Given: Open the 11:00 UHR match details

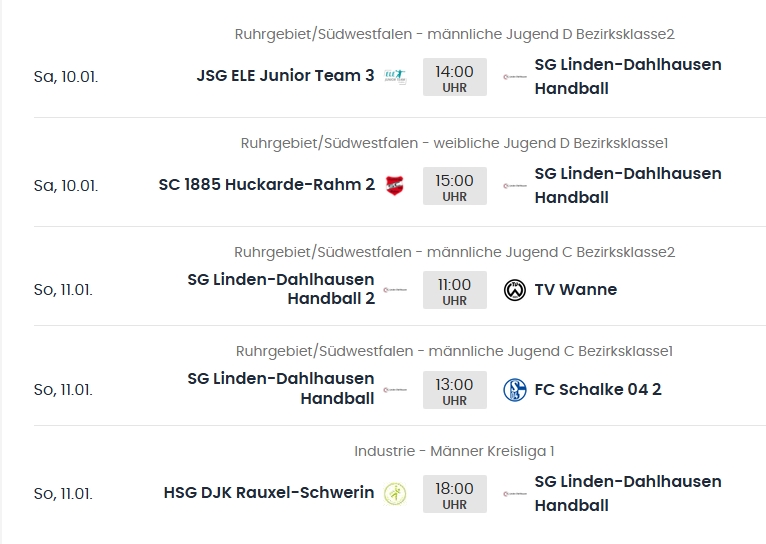Looking at the screenshot, I should pyautogui.click(x=455, y=290).
